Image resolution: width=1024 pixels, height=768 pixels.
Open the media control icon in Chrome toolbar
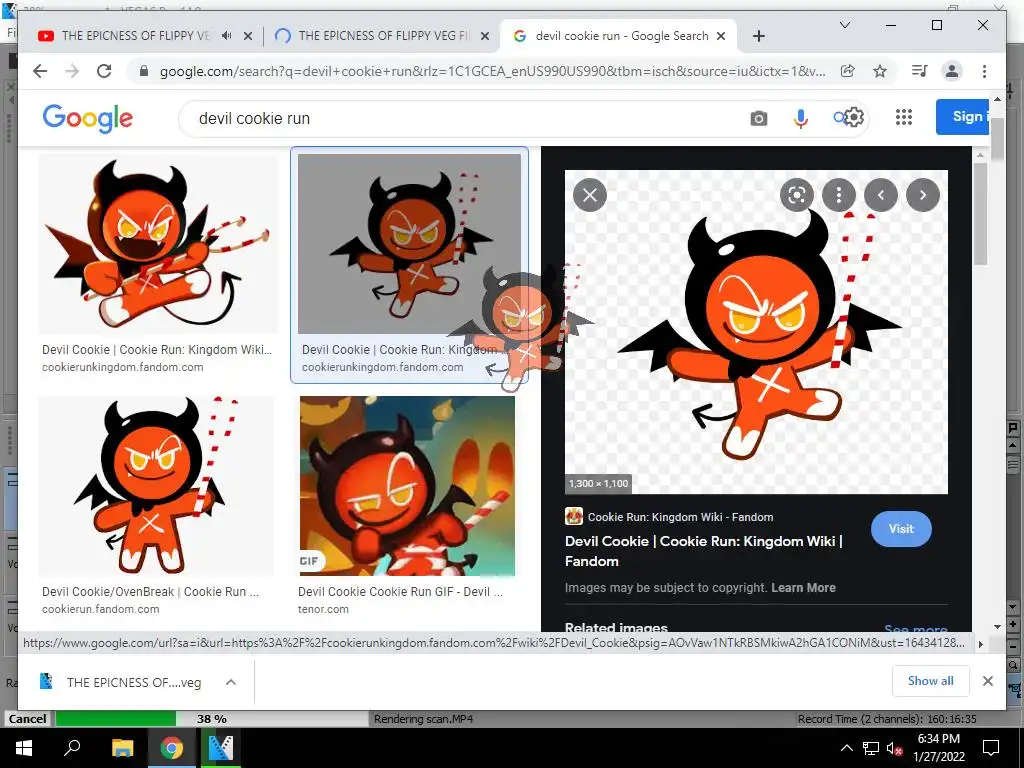tap(920, 71)
